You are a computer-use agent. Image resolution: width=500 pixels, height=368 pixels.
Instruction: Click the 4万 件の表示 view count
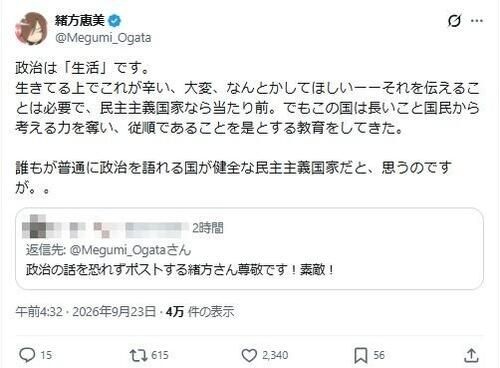click(200, 312)
